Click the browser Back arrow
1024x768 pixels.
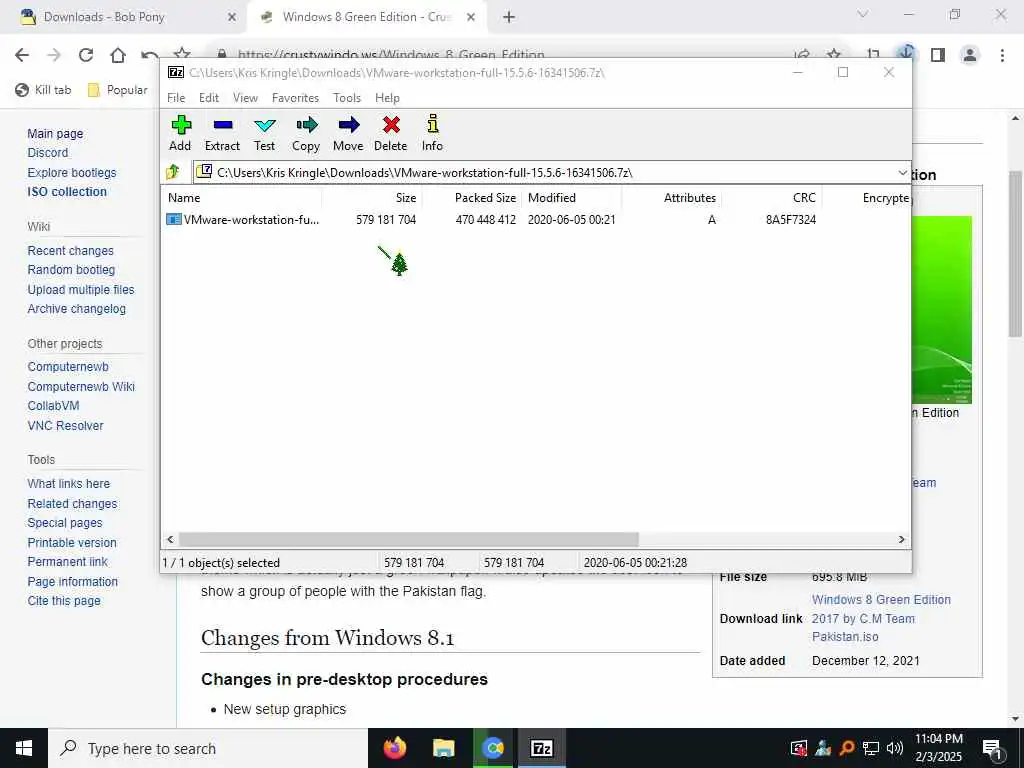click(x=22, y=55)
